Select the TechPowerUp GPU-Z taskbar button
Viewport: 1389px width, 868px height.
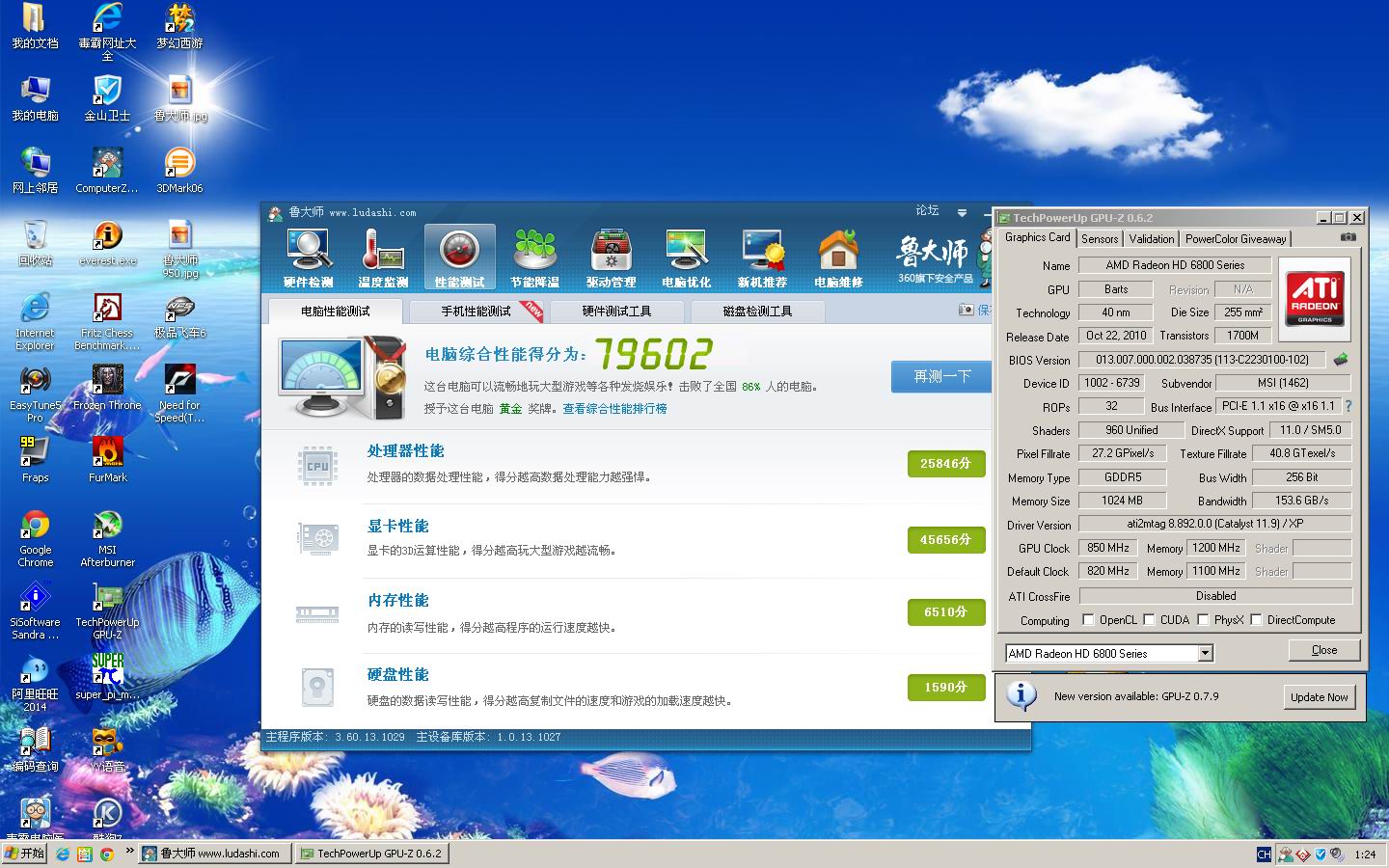coord(372,854)
